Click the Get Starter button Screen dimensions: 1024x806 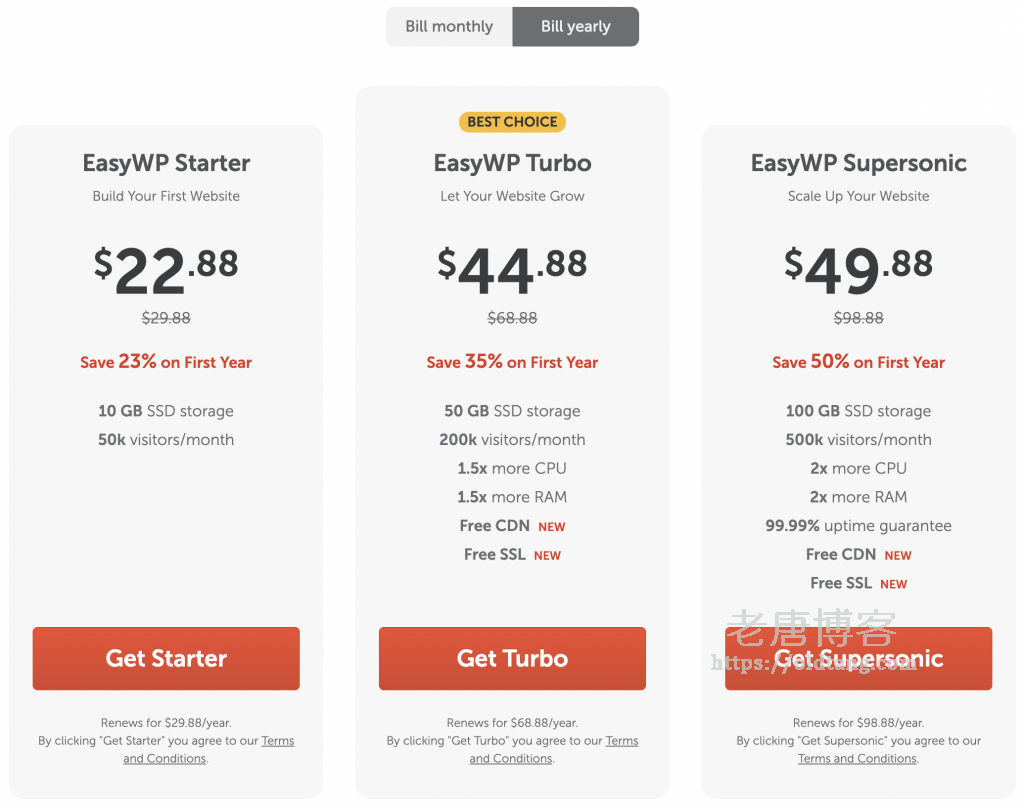tap(166, 658)
